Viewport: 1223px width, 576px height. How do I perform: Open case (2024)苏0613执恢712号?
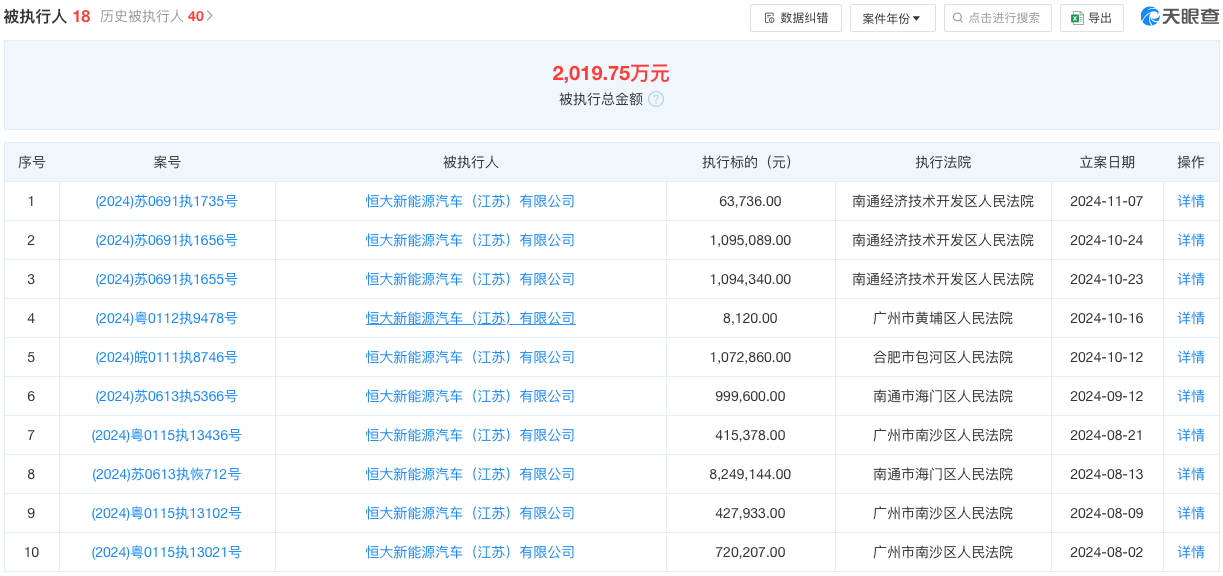pos(166,474)
